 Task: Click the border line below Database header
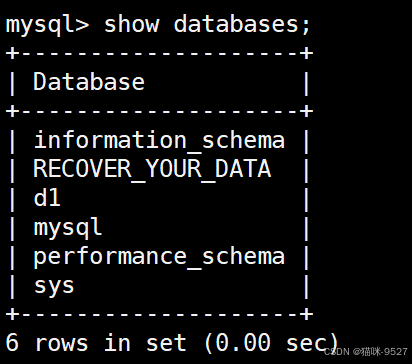[159, 111]
